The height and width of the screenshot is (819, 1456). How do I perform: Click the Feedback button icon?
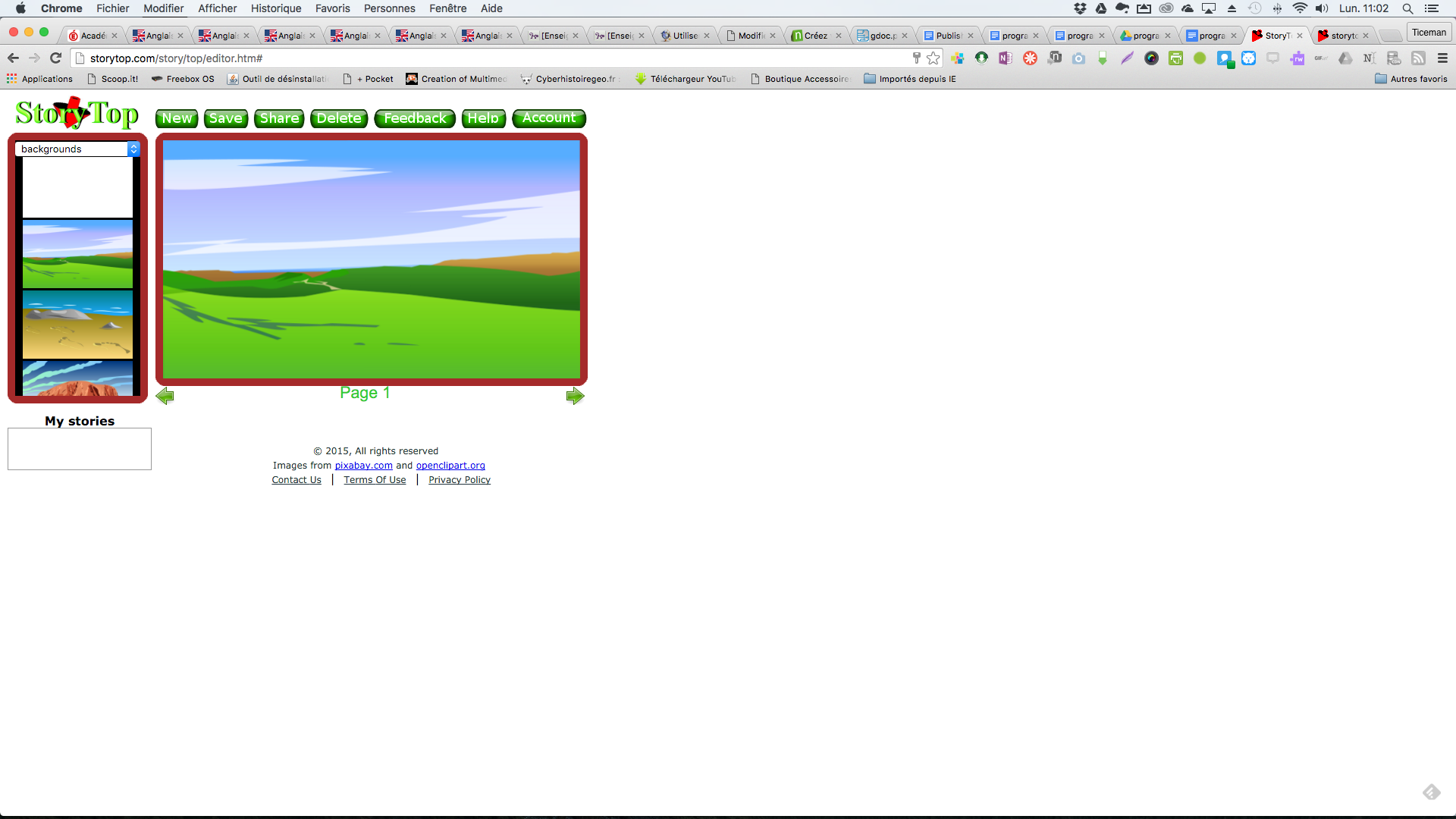coord(415,117)
